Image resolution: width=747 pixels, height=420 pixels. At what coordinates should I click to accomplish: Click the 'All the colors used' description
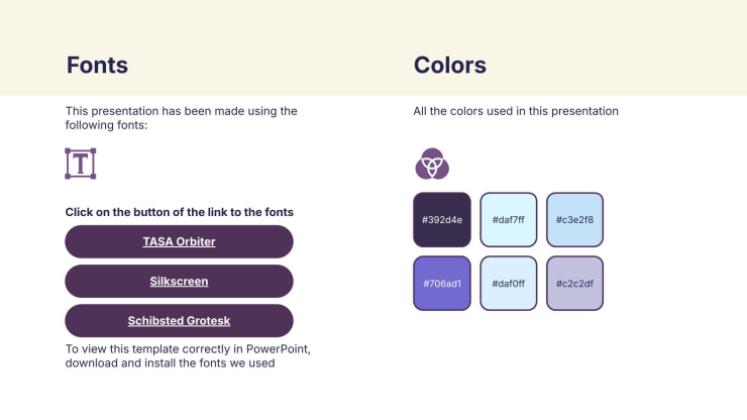coord(516,111)
